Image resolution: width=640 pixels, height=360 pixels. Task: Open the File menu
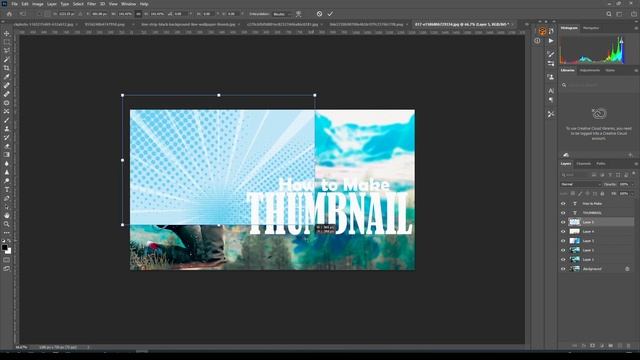click(14, 4)
